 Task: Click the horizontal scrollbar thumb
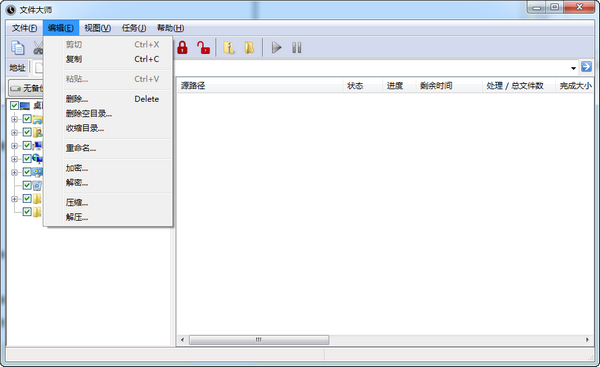[259, 340]
